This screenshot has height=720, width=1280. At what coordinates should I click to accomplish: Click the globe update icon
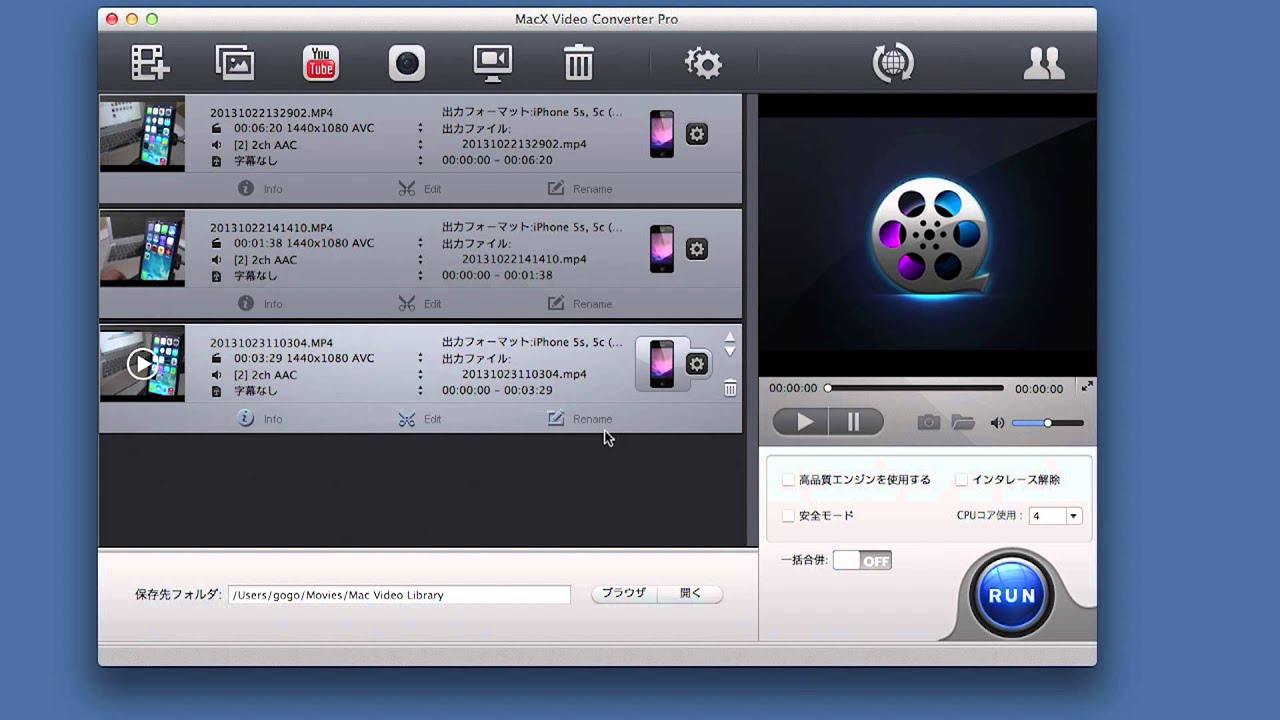pyautogui.click(x=893, y=63)
